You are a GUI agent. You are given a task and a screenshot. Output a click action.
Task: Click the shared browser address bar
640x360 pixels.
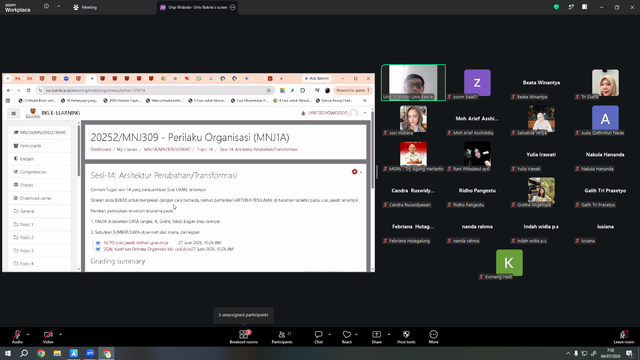[x=154, y=91]
